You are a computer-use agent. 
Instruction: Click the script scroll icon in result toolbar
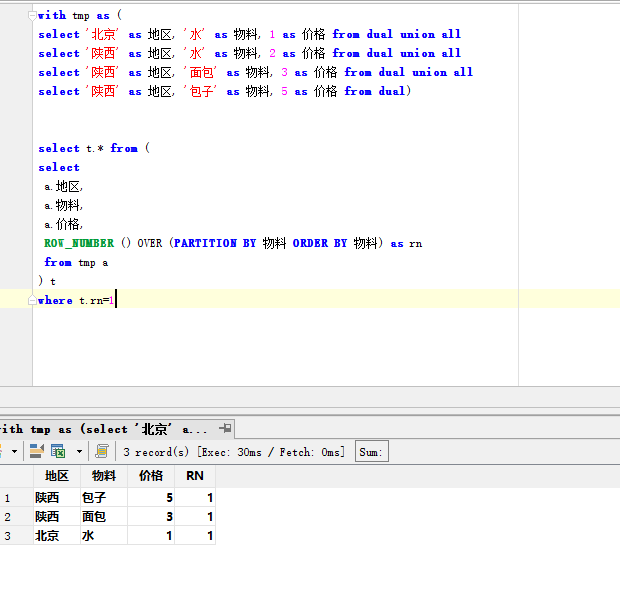pyautogui.click(x=102, y=451)
